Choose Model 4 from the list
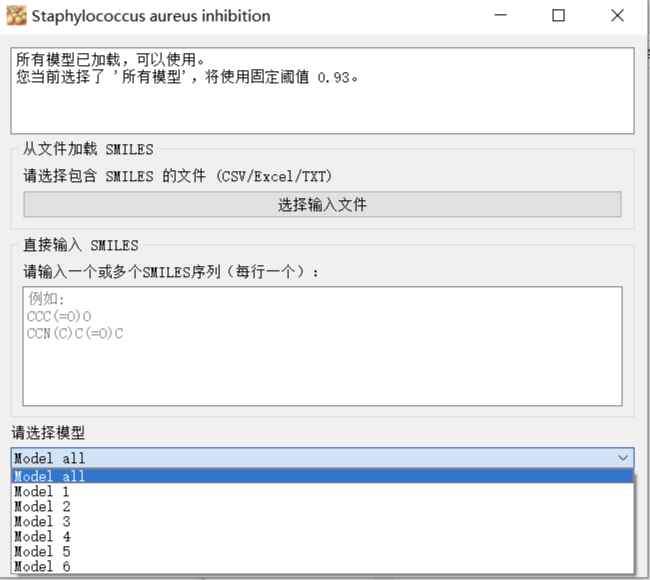The image size is (650, 580). click(x=322, y=536)
